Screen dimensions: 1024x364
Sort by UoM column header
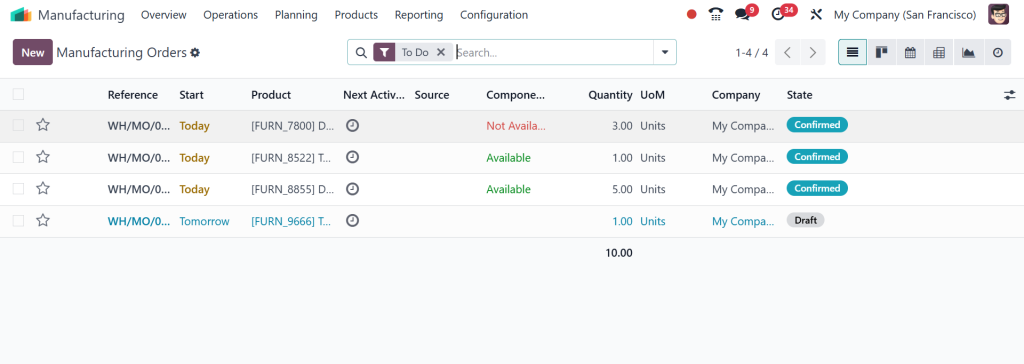coord(652,95)
